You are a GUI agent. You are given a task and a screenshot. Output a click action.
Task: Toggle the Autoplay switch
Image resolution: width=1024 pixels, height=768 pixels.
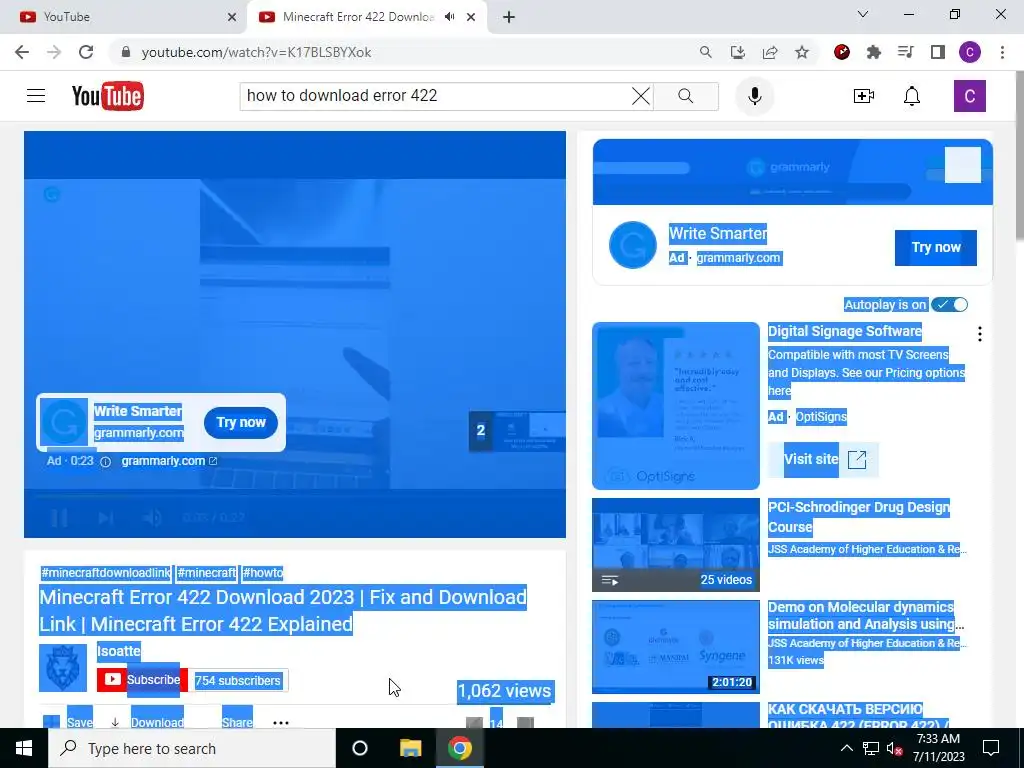[949, 304]
